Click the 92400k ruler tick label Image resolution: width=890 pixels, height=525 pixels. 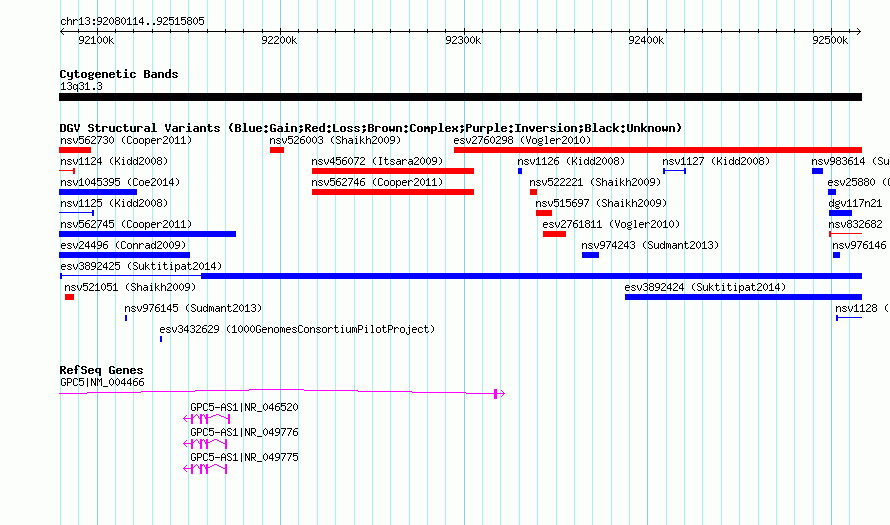click(646, 40)
